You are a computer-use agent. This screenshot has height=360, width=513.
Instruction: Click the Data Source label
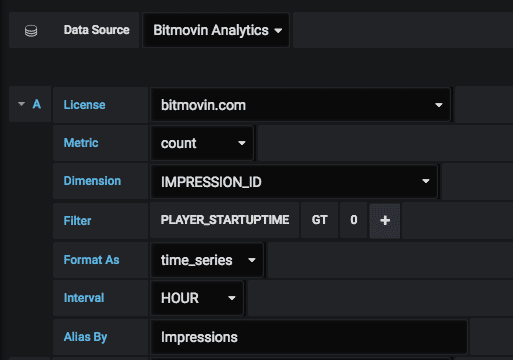tap(96, 30)
